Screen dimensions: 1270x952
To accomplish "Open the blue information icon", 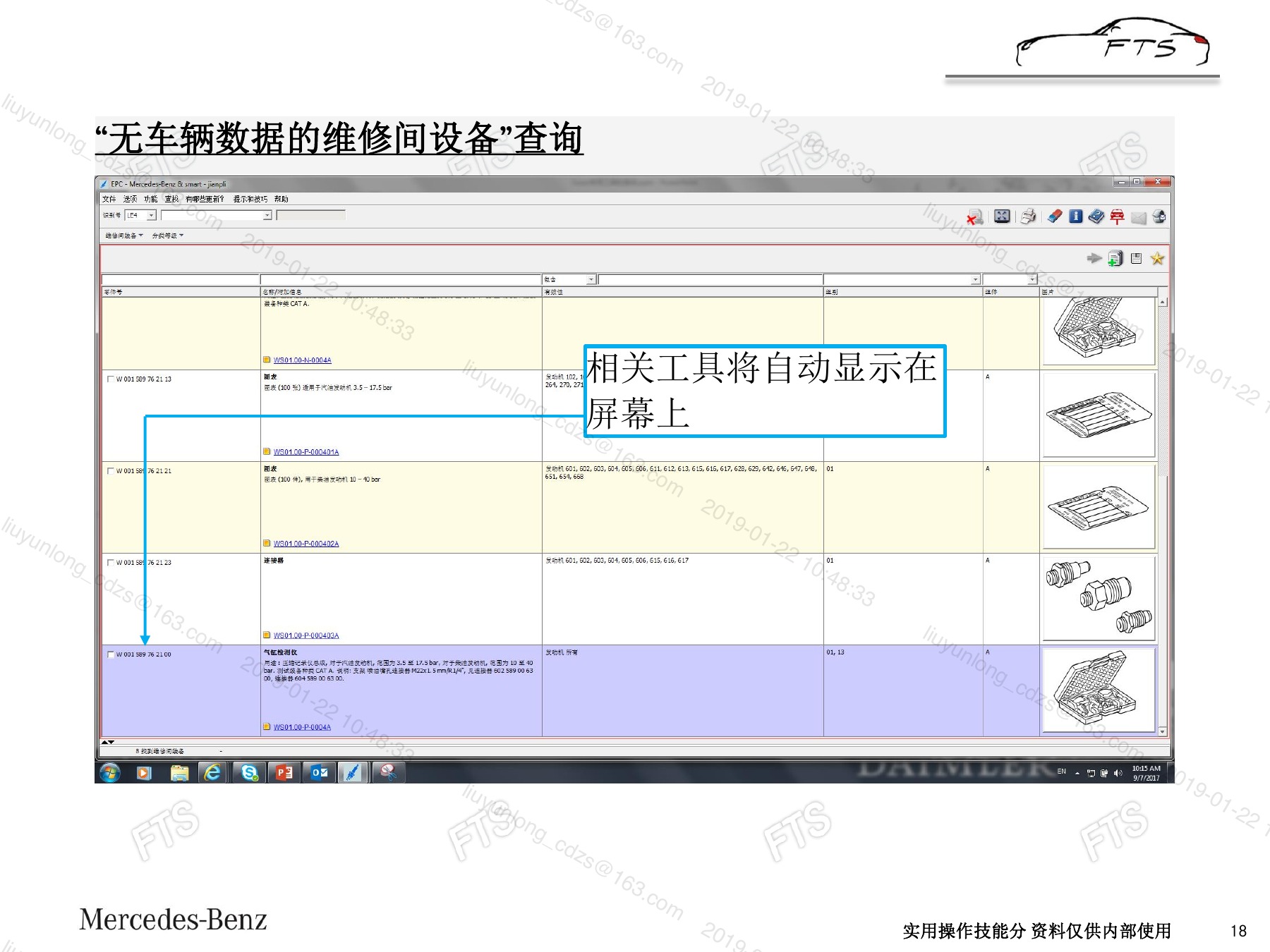I will click(1075, 216).
